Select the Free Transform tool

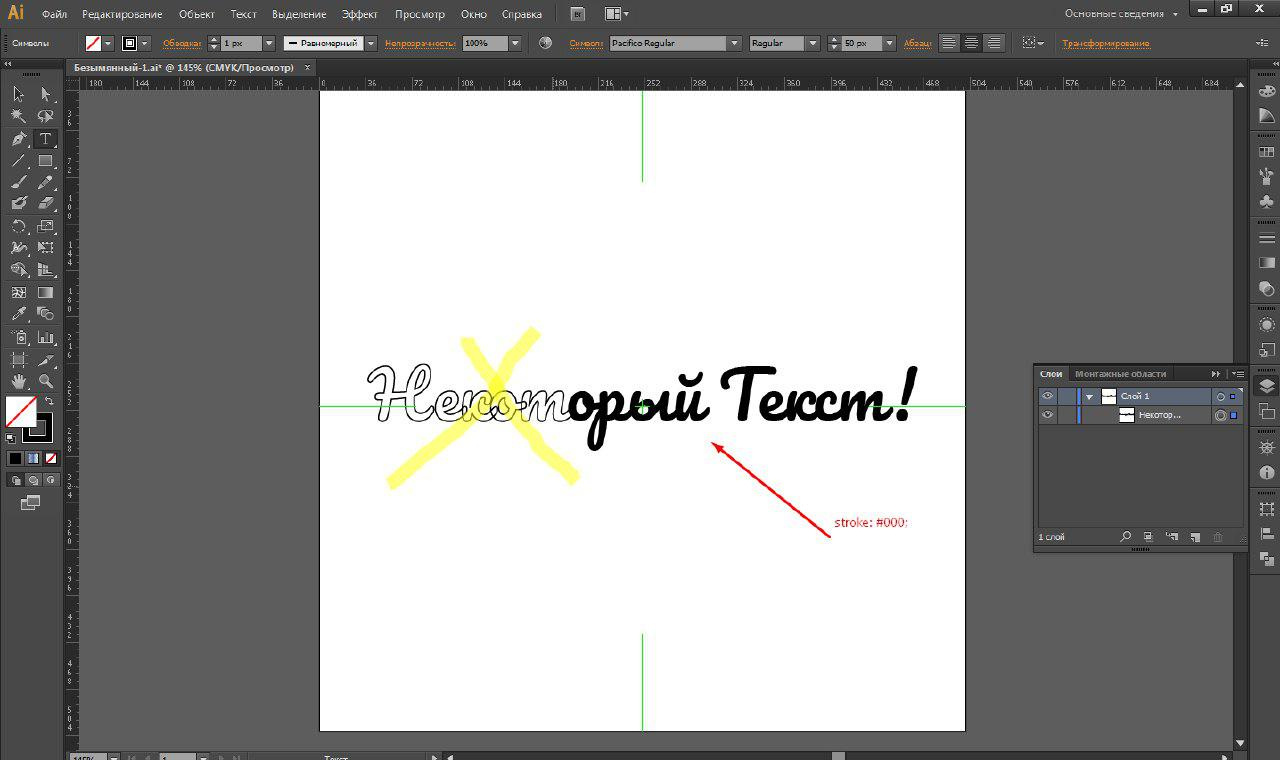pyautogui.click(x=45, y=247)
